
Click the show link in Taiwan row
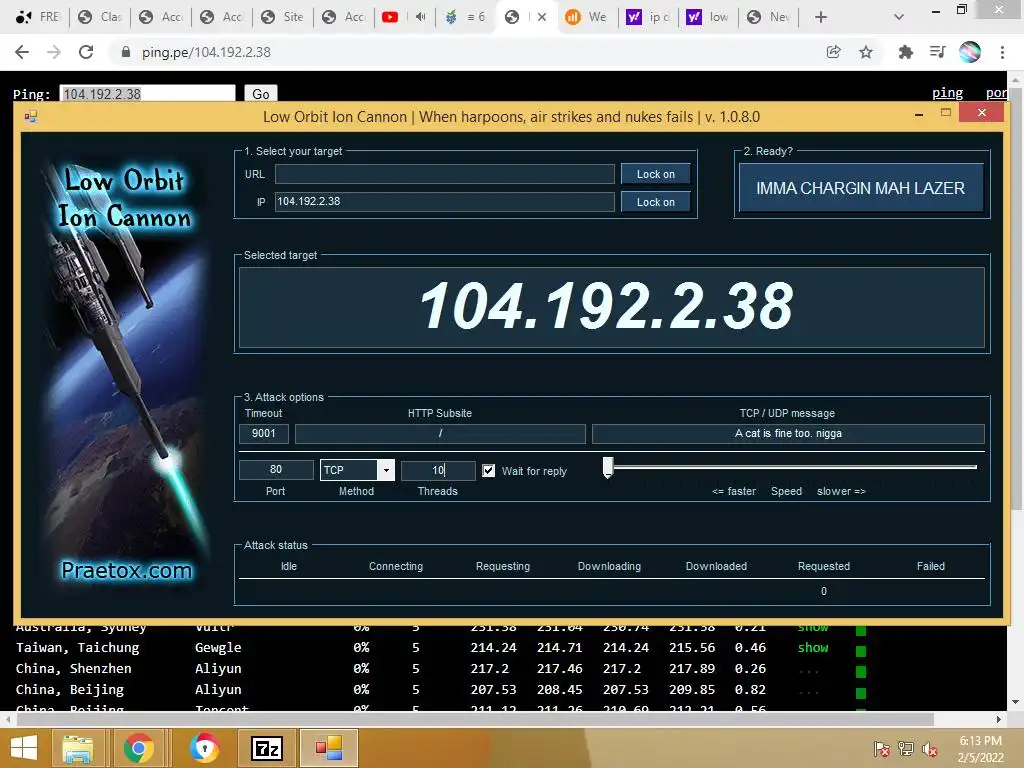812,648
